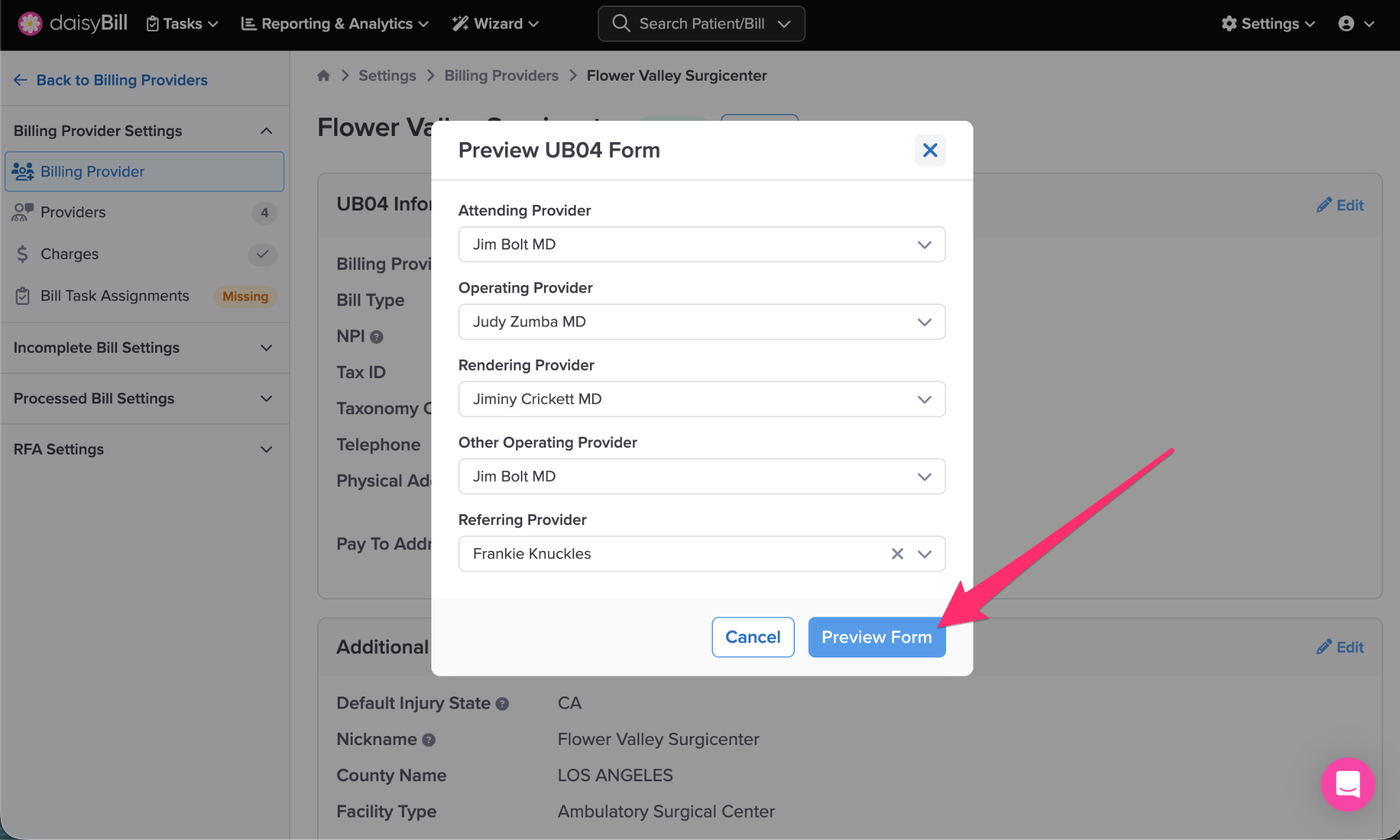Open the user account avatar menu
This screenshot has height=840, width=1400.
[x=1355, y=24]
